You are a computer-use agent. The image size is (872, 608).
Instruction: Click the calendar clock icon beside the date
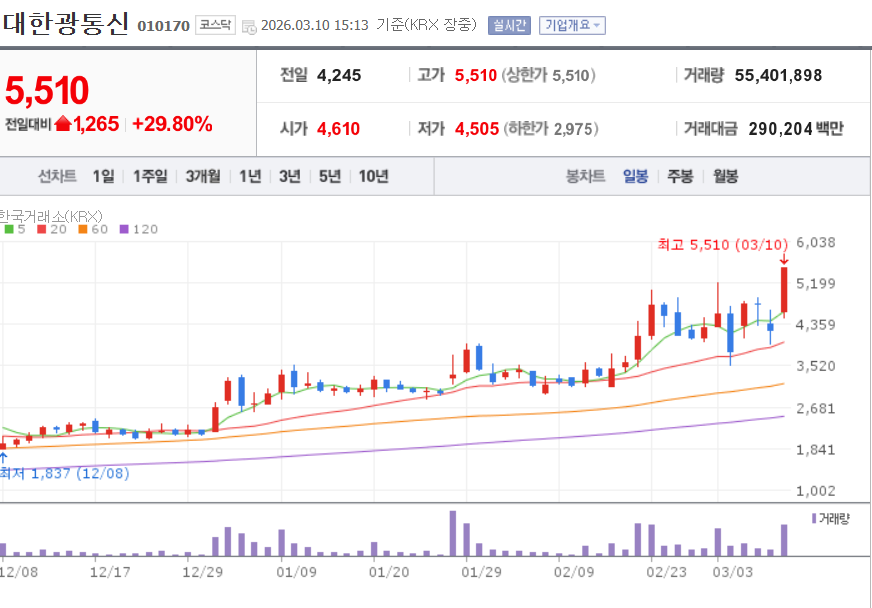(249, 26)
